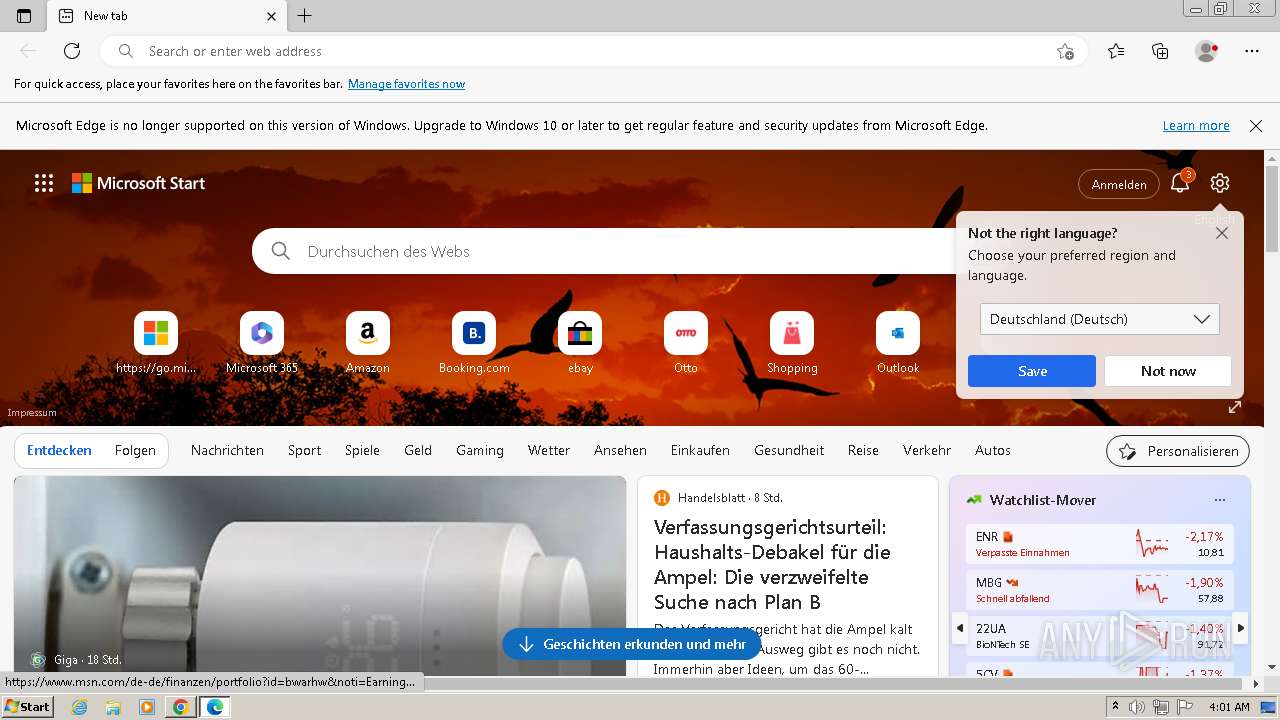This screenshot has height=720, width=1280.
Task: Open the MBG watchlist row
Action: (1099, 590)
